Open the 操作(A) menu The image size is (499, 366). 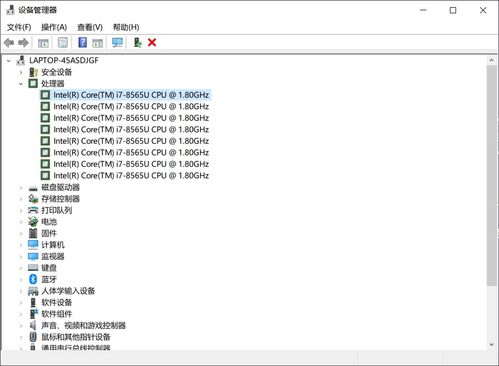click(54, 27)
